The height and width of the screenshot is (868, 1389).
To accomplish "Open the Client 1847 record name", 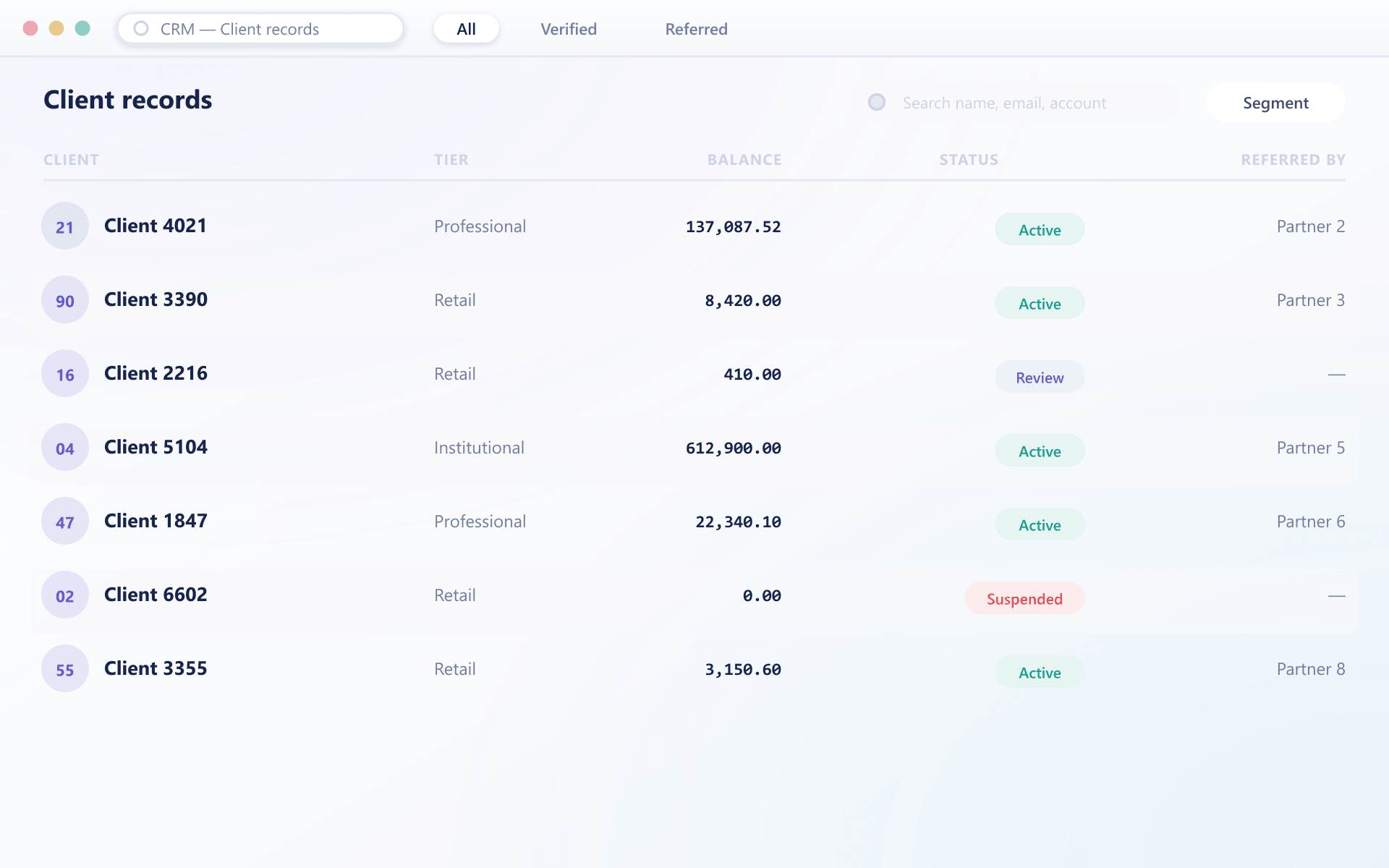I will [x=156, y=521].
